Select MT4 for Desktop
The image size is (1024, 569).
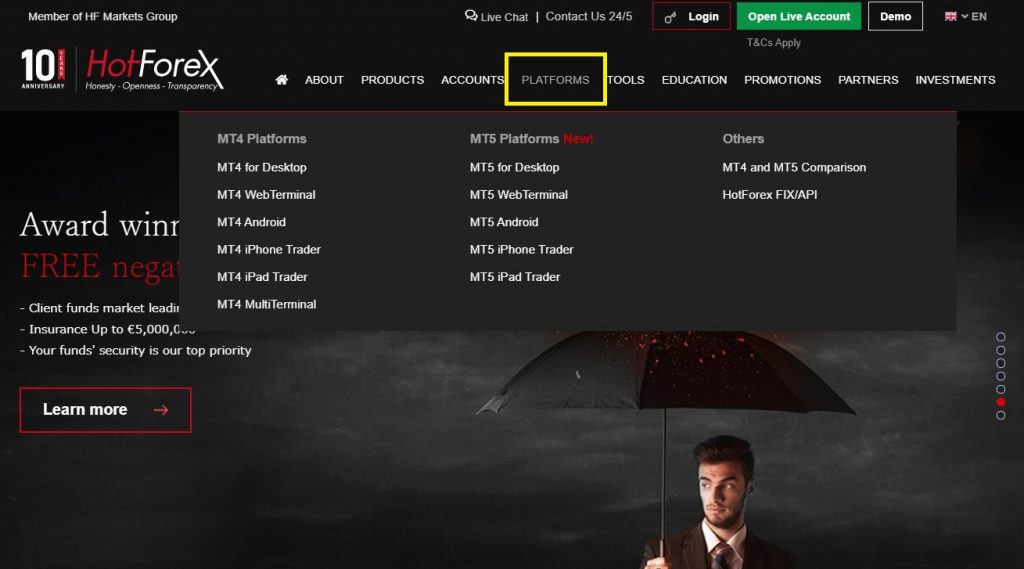click(x=262, y=167)
